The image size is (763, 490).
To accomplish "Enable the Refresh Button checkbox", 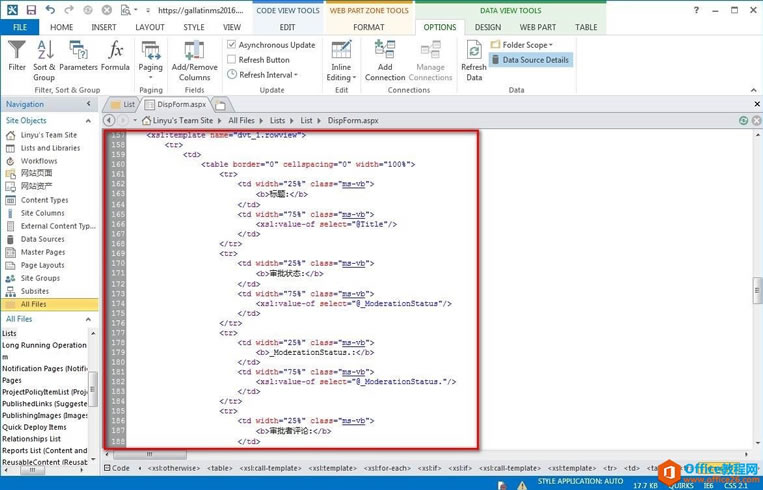I will point(232,60).
